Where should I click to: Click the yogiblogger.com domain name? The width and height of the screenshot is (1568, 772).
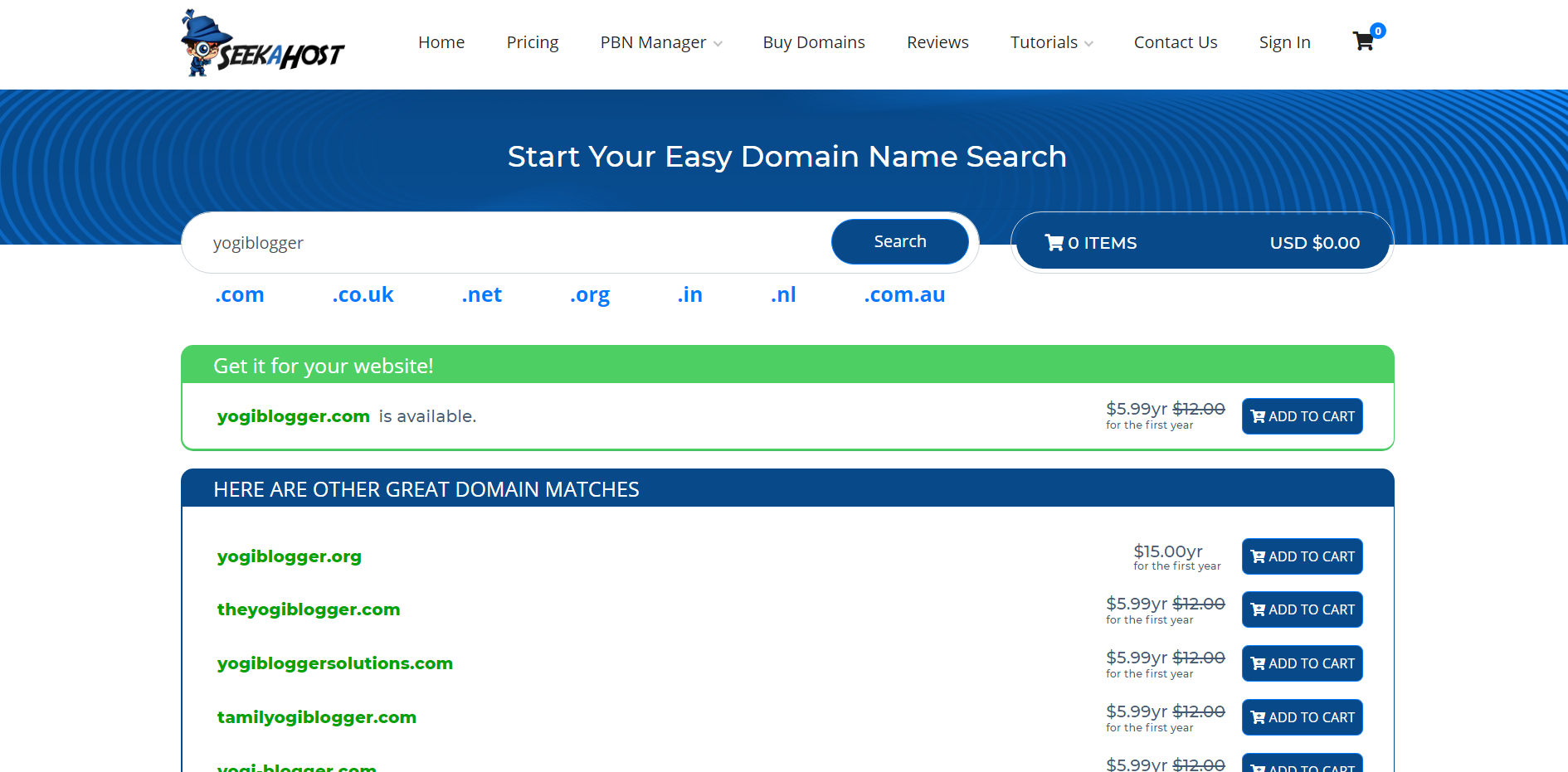tap(294, 416)
